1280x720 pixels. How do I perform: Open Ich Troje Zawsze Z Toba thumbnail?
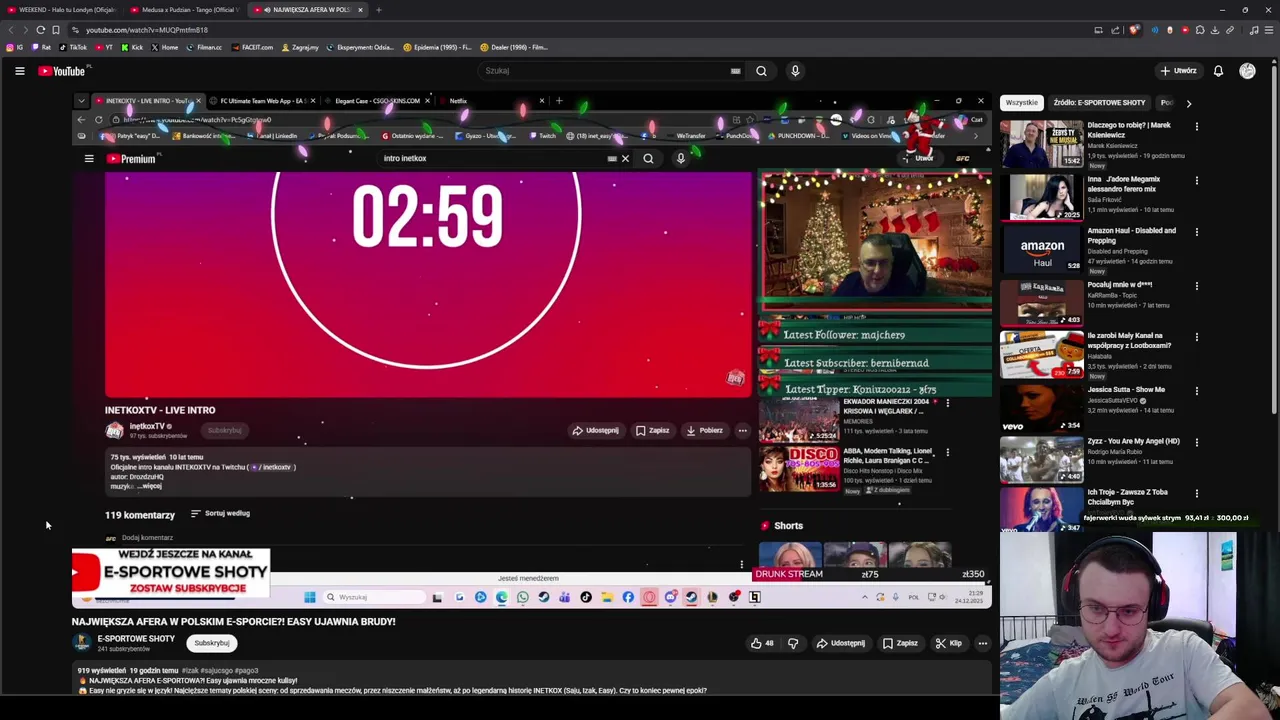[x=1041, y=511]
